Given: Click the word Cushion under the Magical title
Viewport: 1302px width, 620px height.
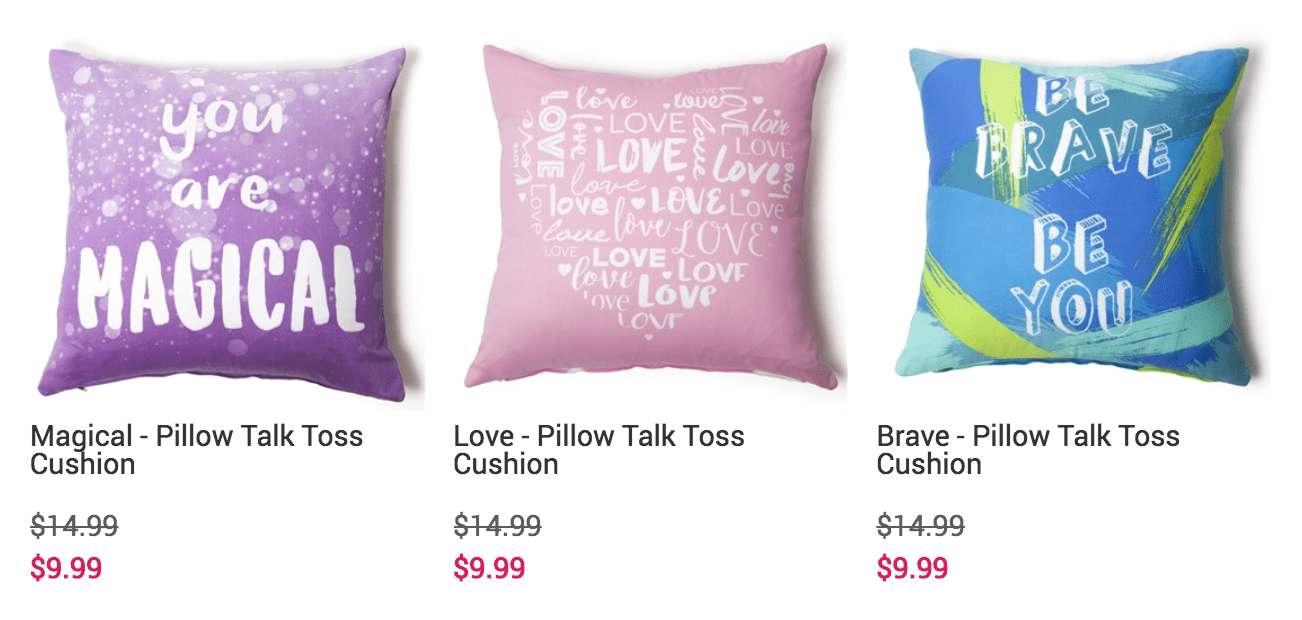Looking at the screenshot, I should (83, 465).
